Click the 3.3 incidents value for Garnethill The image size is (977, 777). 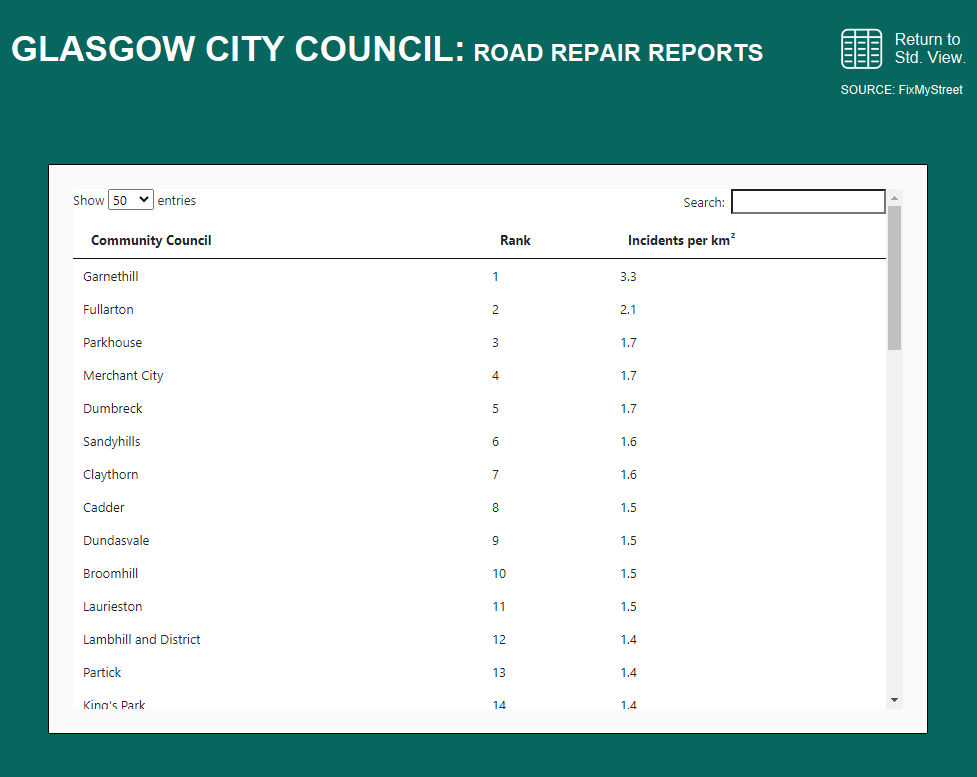click(x=628, y=277)
